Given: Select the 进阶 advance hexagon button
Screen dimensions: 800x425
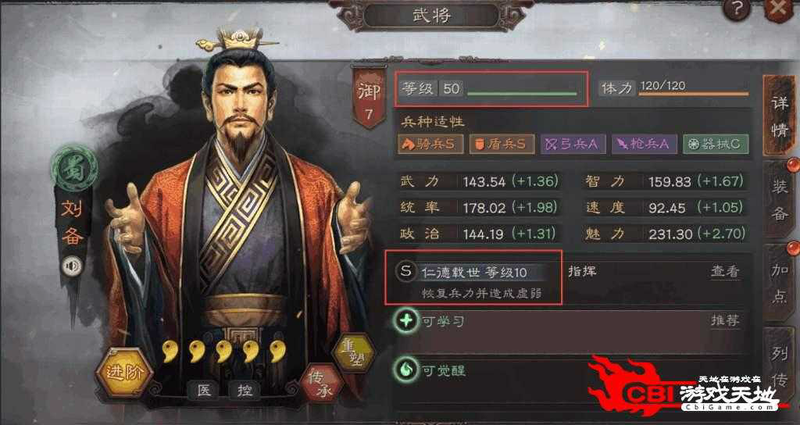Looking at the screenshot, I should tap(124, 373).
